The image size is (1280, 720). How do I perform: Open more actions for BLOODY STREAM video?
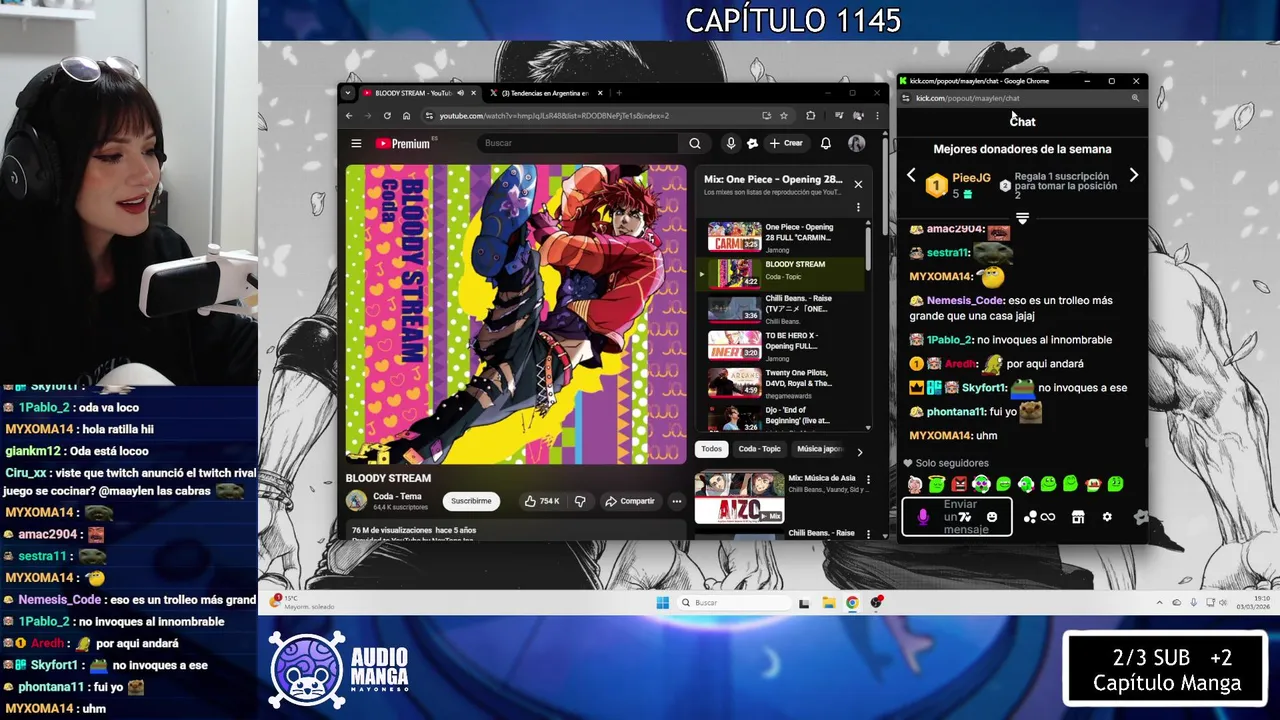(x=677, y=501)
